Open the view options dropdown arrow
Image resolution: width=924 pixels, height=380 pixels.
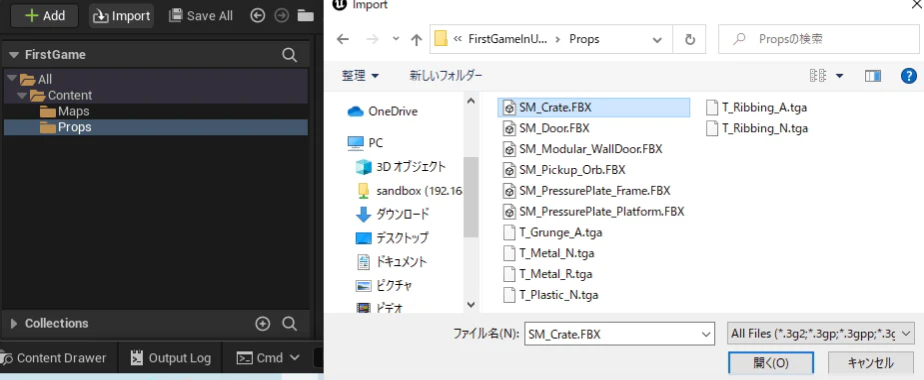tap(839, 75)
